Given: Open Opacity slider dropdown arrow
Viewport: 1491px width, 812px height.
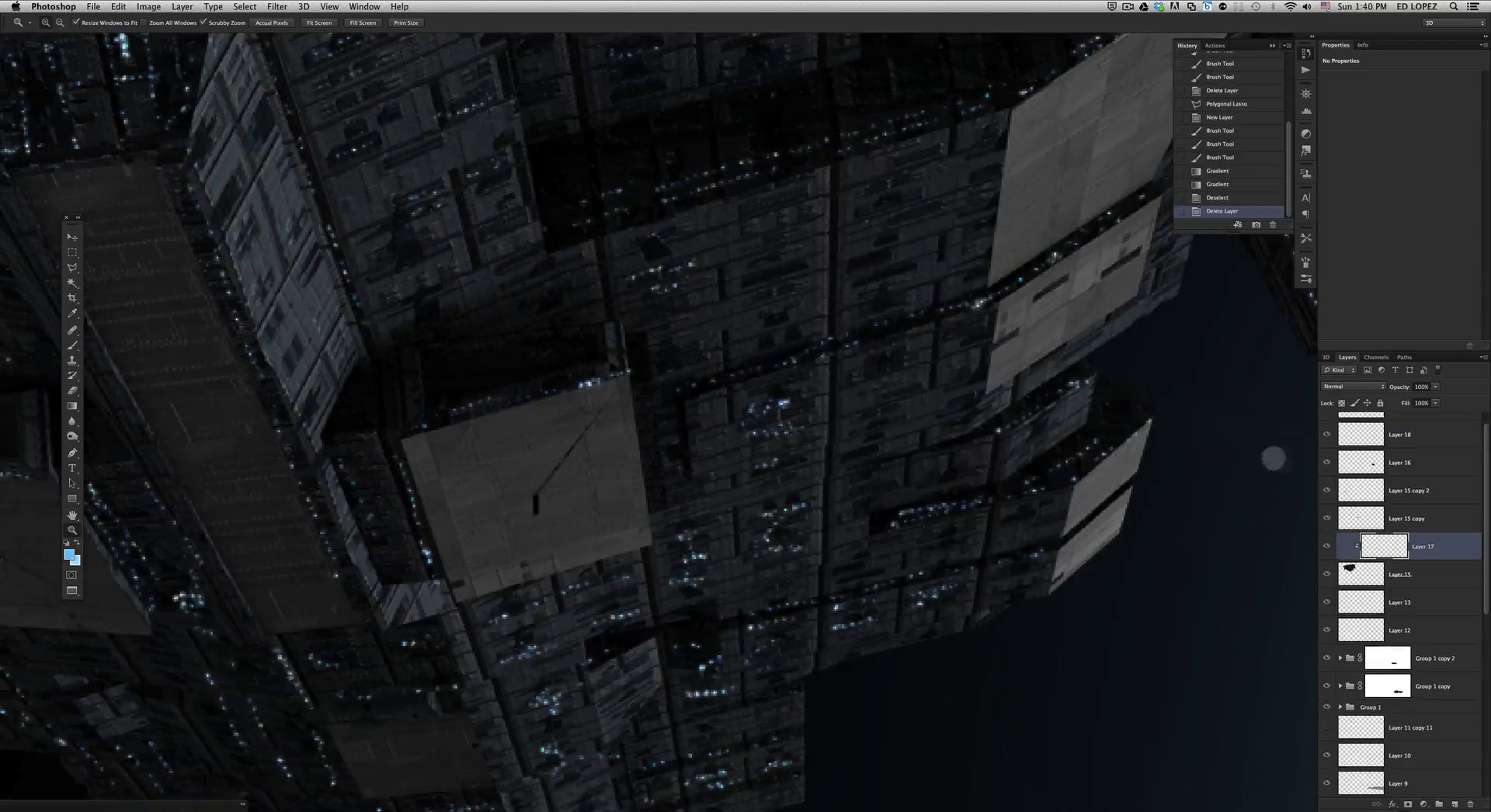Looking at the screenshot, I should [x=1435, y=387].
